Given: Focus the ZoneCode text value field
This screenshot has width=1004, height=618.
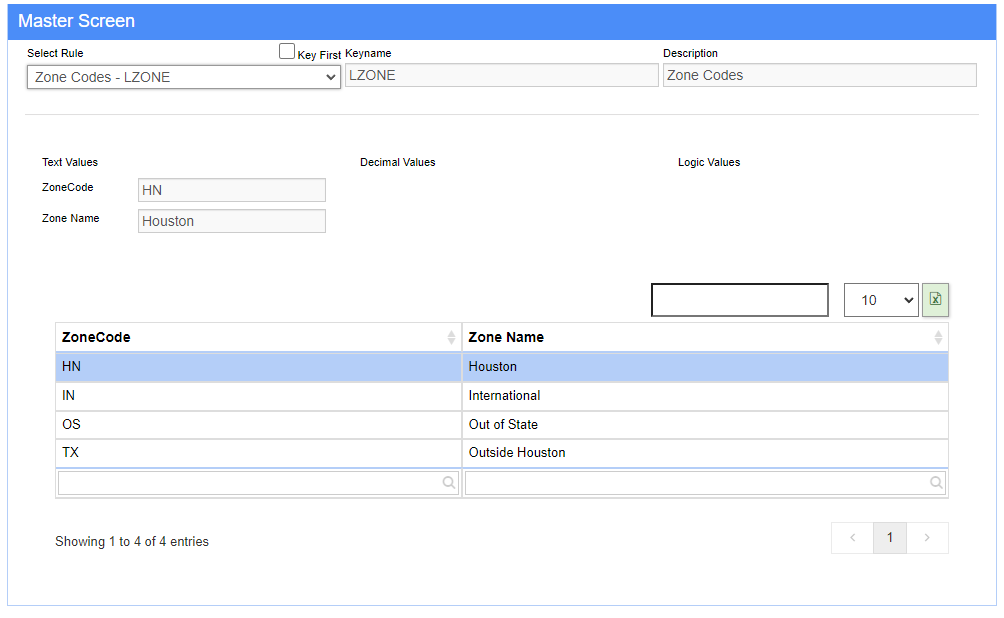Looking at the screenshot, I should (x=231, y=190).
